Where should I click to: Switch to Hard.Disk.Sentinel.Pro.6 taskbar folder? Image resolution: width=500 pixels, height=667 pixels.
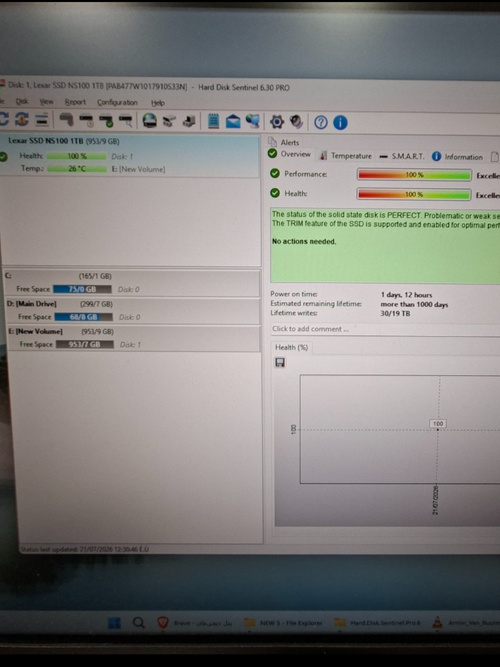coord(377,623)
